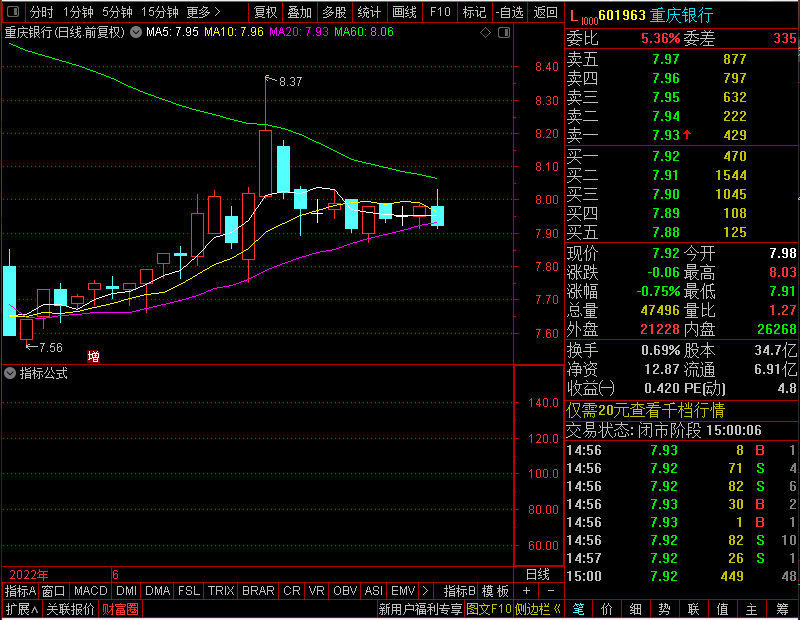Viewport: 800px width, 620px height.
Task: Toggle the left panel layout icon
Action: [x=13, y=11]
